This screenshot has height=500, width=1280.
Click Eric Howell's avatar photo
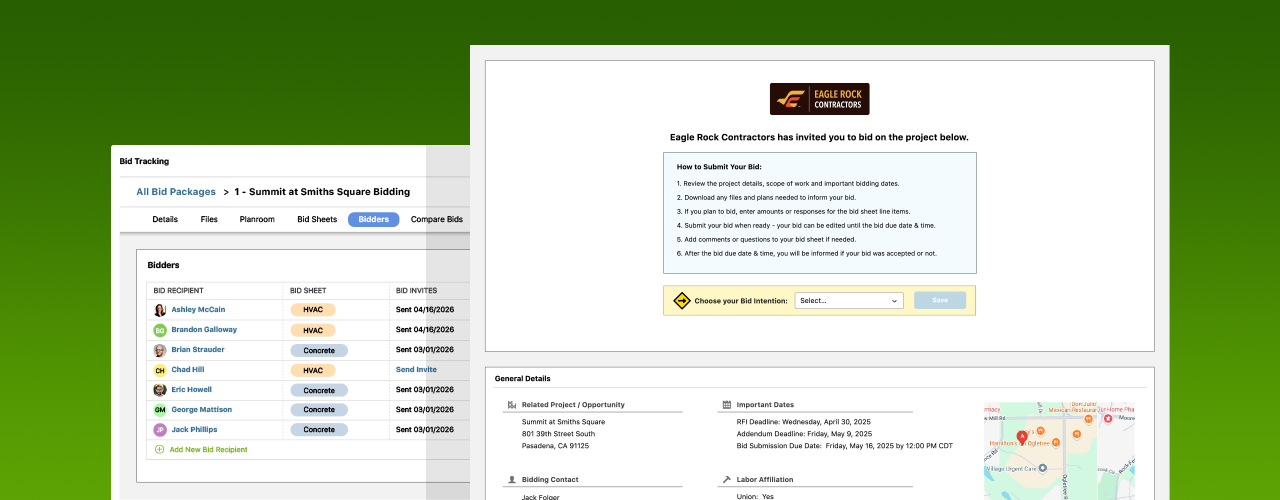pyautogui.click(x=160, y=390)
